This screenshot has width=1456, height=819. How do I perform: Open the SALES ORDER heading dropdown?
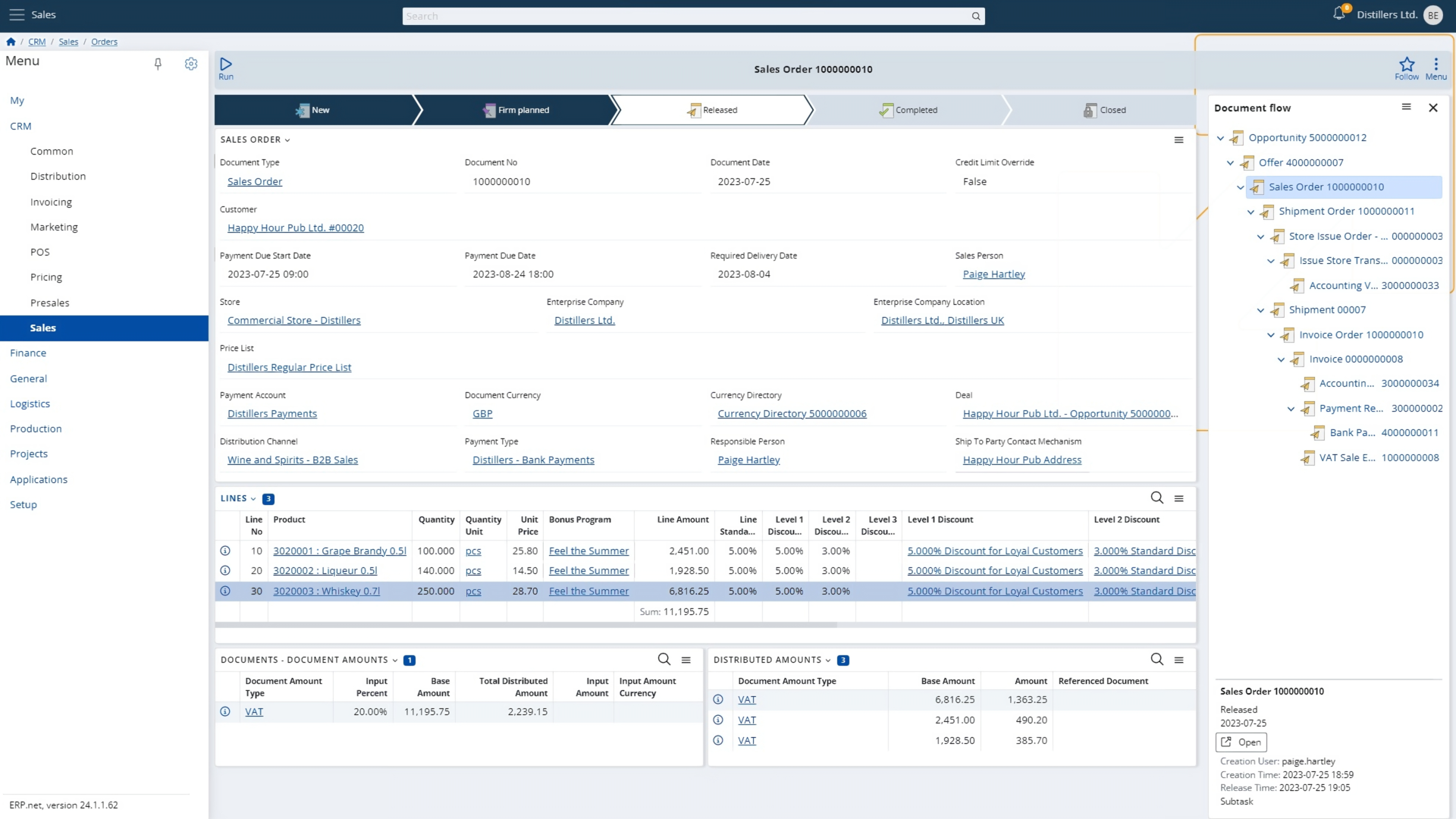(287, 140)
